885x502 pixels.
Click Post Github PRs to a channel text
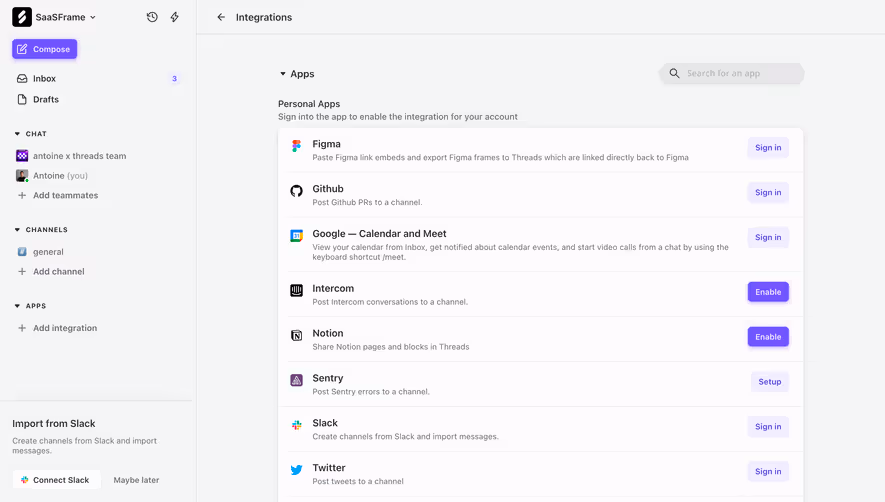click(367, 202)
